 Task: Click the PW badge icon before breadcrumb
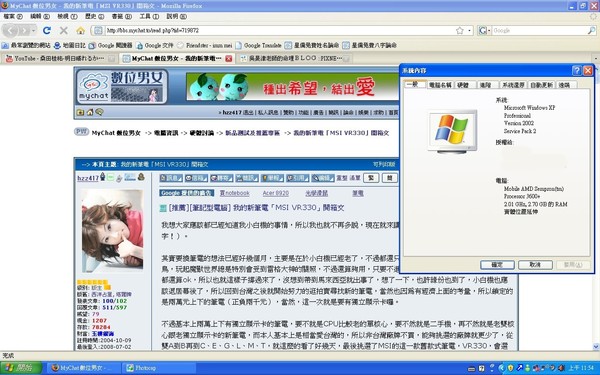click(x=81, y=132)
